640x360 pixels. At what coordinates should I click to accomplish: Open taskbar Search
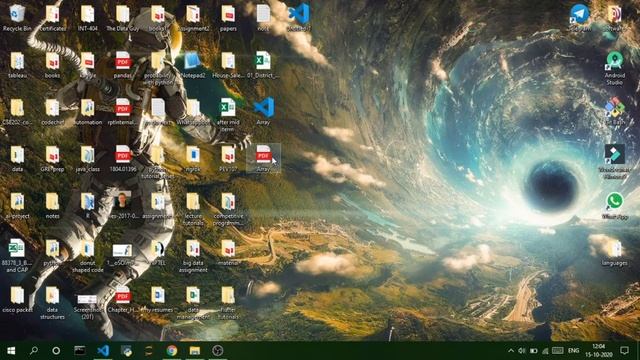pos(34,351)
